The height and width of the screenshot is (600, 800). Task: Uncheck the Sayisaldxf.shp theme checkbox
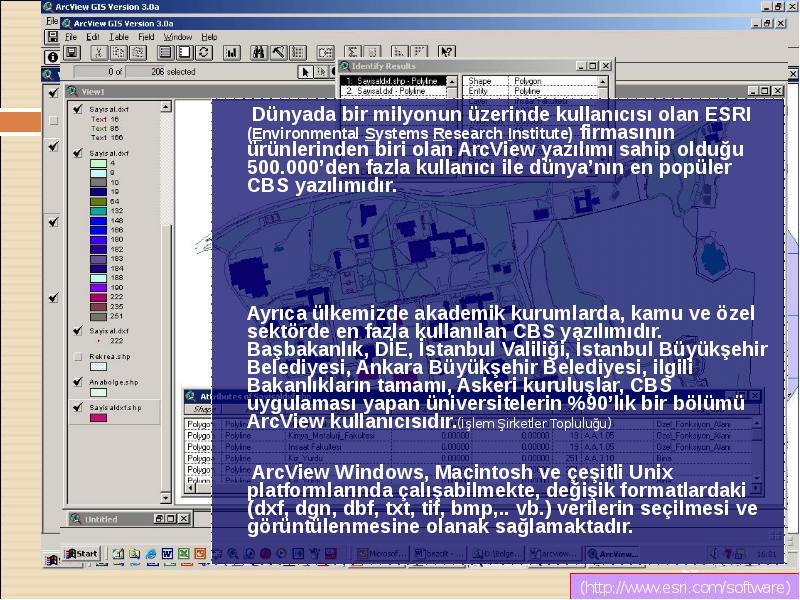pyautogui.click(x=78, y=407)
